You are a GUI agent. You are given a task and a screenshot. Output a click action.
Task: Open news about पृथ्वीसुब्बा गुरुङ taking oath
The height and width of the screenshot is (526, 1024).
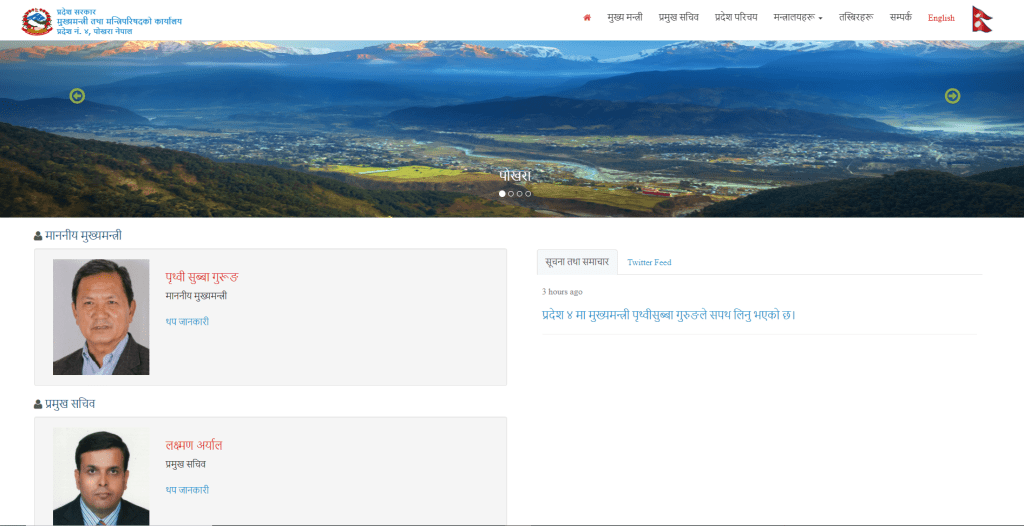669,315
